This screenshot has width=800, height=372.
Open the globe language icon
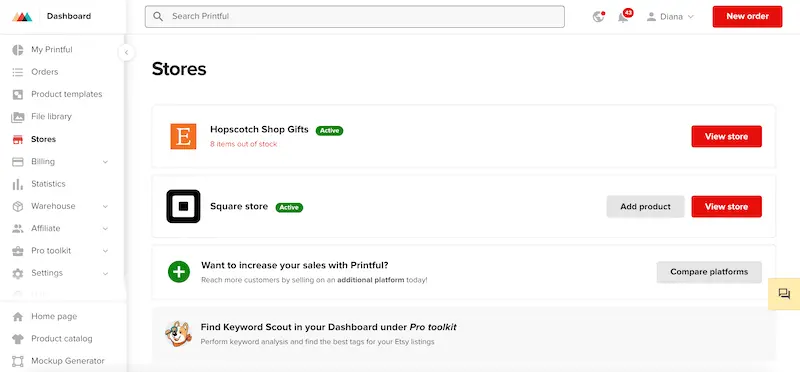point(598,16)
